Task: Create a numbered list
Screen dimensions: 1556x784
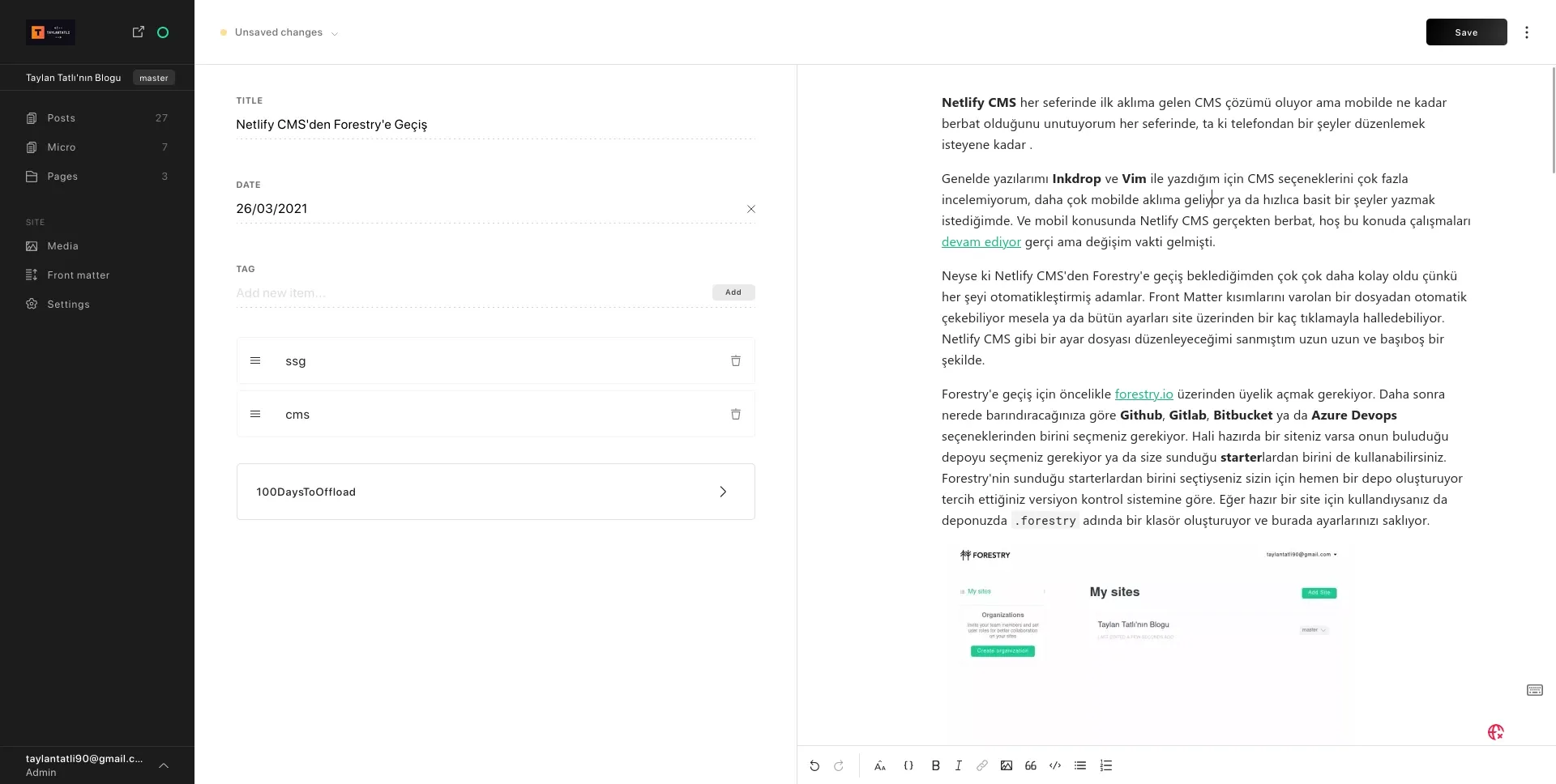Action: [1106, 765]
